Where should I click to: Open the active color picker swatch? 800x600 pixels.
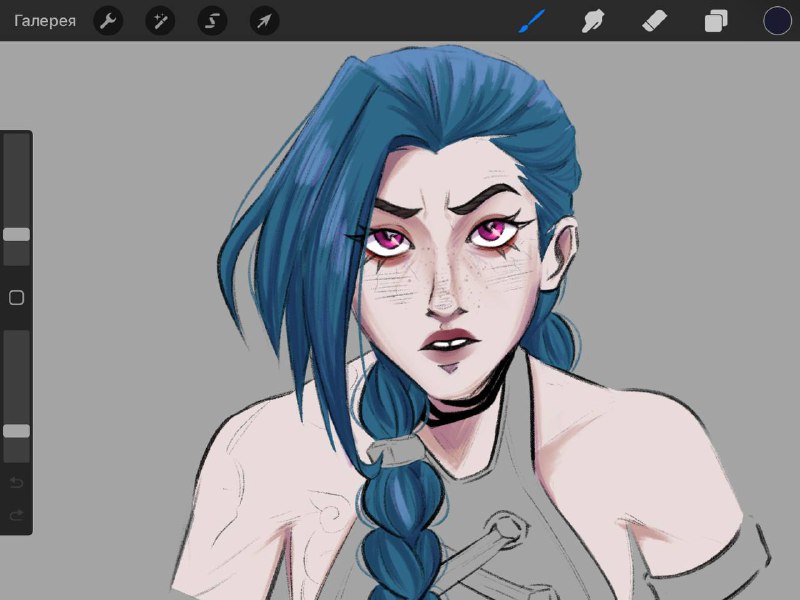(777, 21)
